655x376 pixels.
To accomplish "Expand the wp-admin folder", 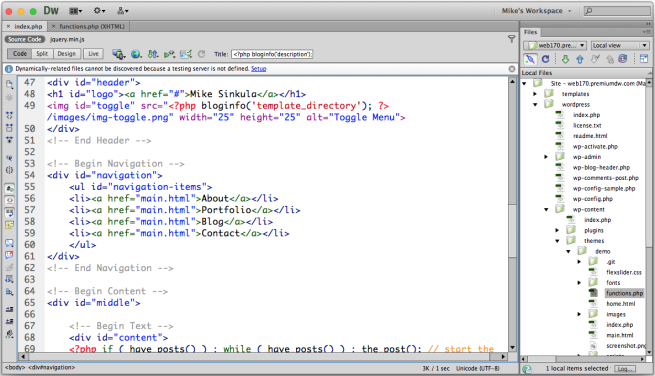I will 546,157.
